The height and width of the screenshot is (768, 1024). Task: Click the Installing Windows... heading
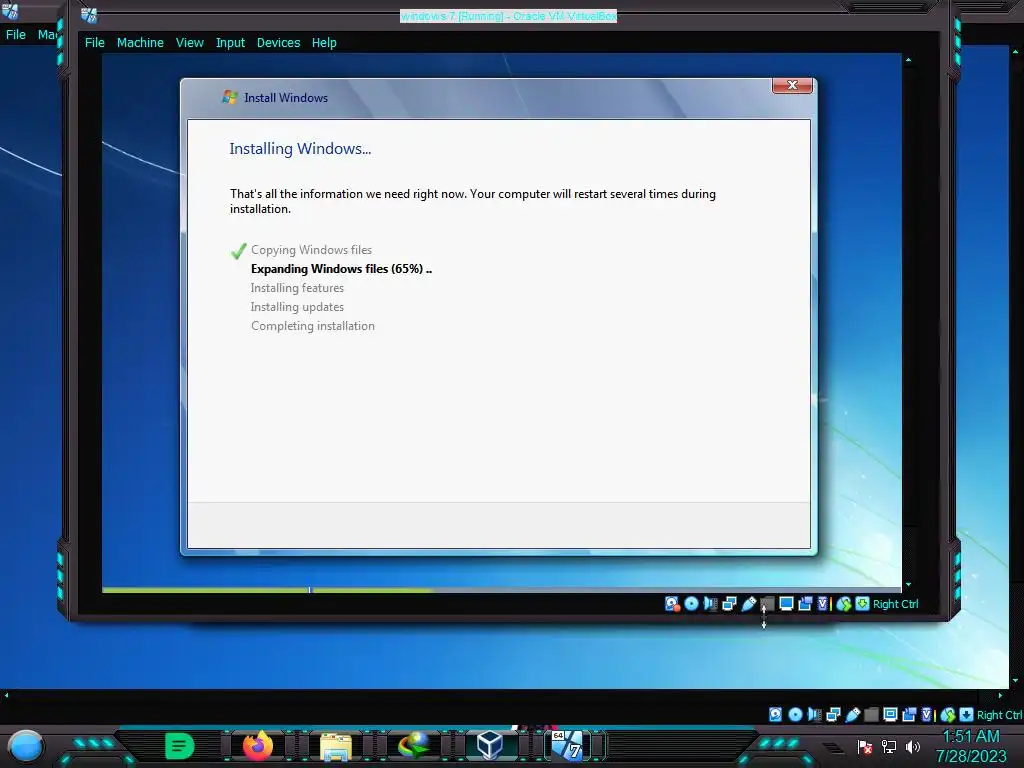[300, 149]
